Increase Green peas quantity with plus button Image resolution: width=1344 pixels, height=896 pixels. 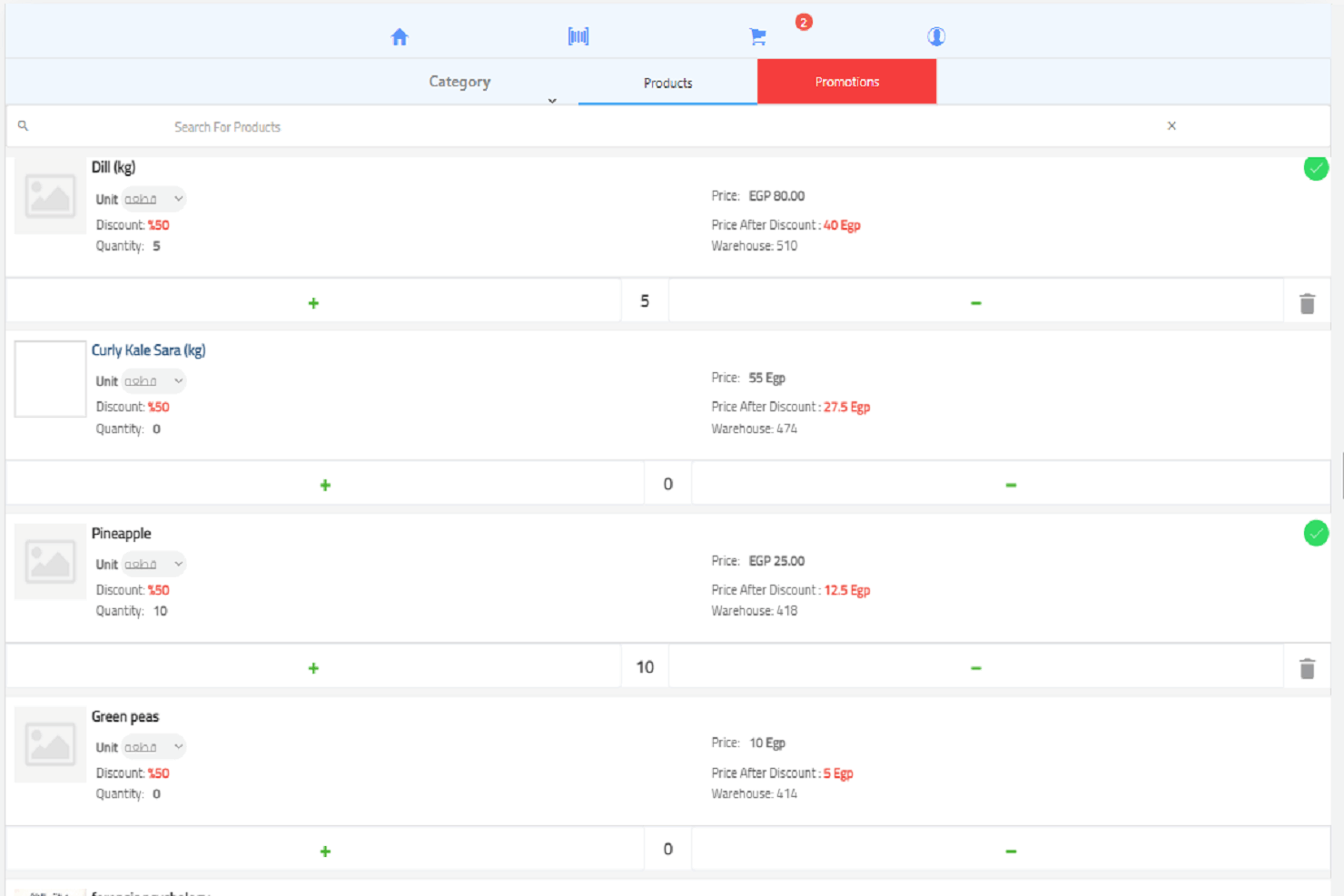click(325, 851)
